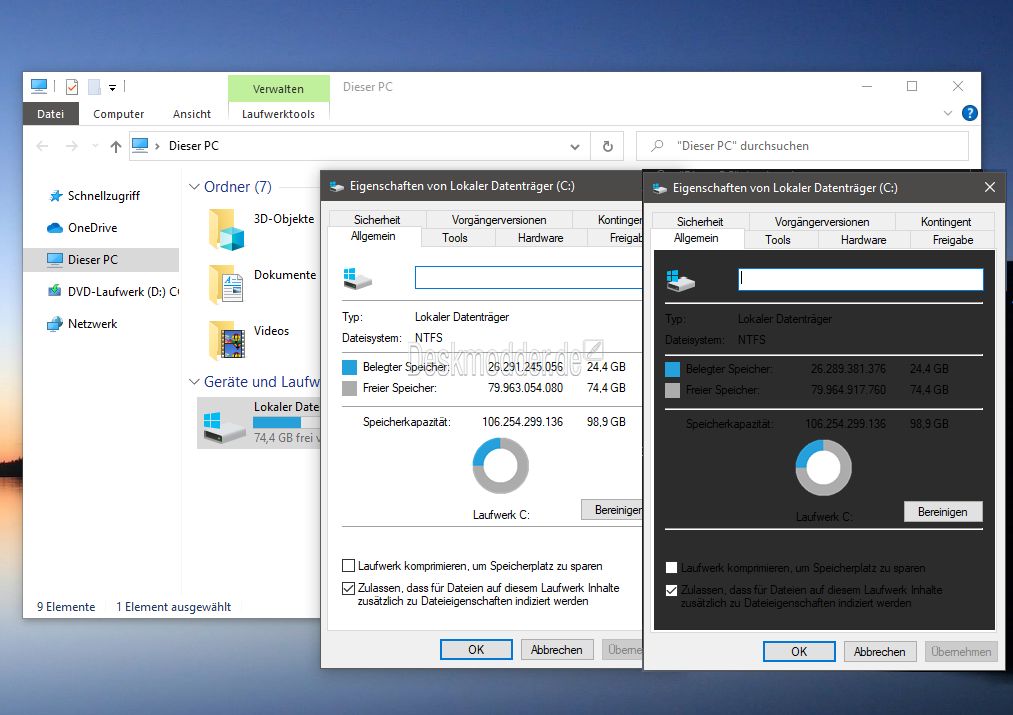1013x715 pixels.
Task: Select Dieser PC in the navigation pane
Action: click(x=101, y=260)
